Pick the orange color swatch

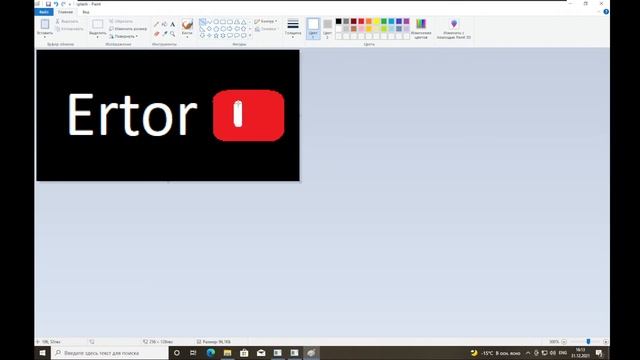click(x=369, y=21)
